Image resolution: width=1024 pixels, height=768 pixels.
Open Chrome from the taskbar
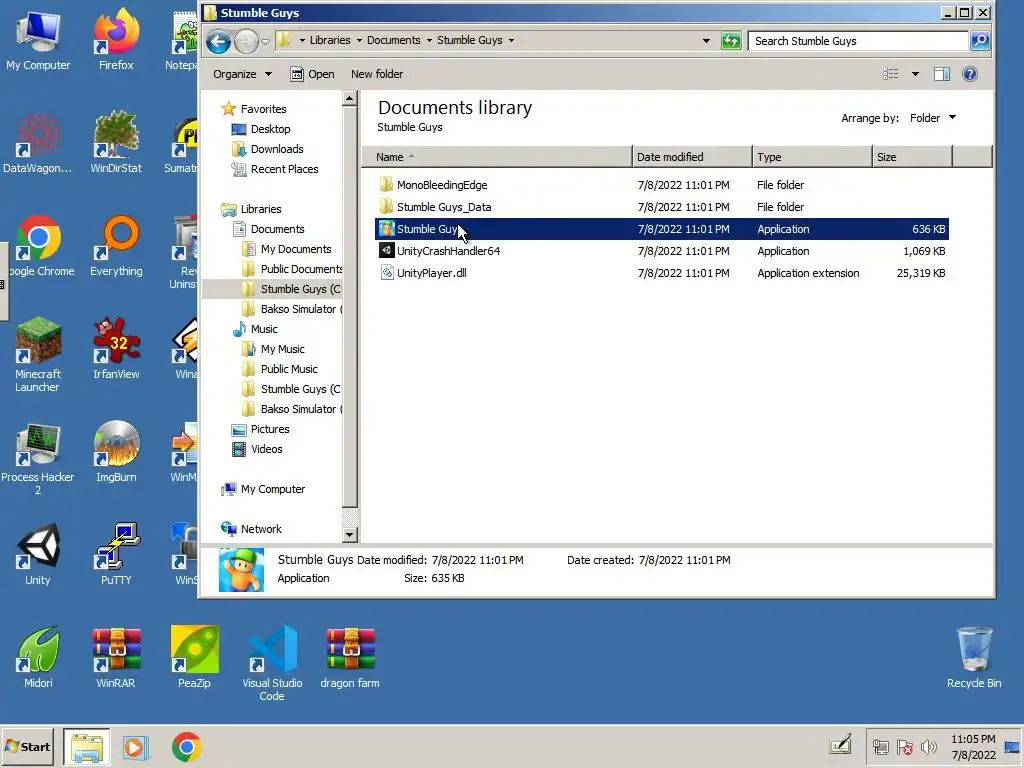[x=187, y=746]
